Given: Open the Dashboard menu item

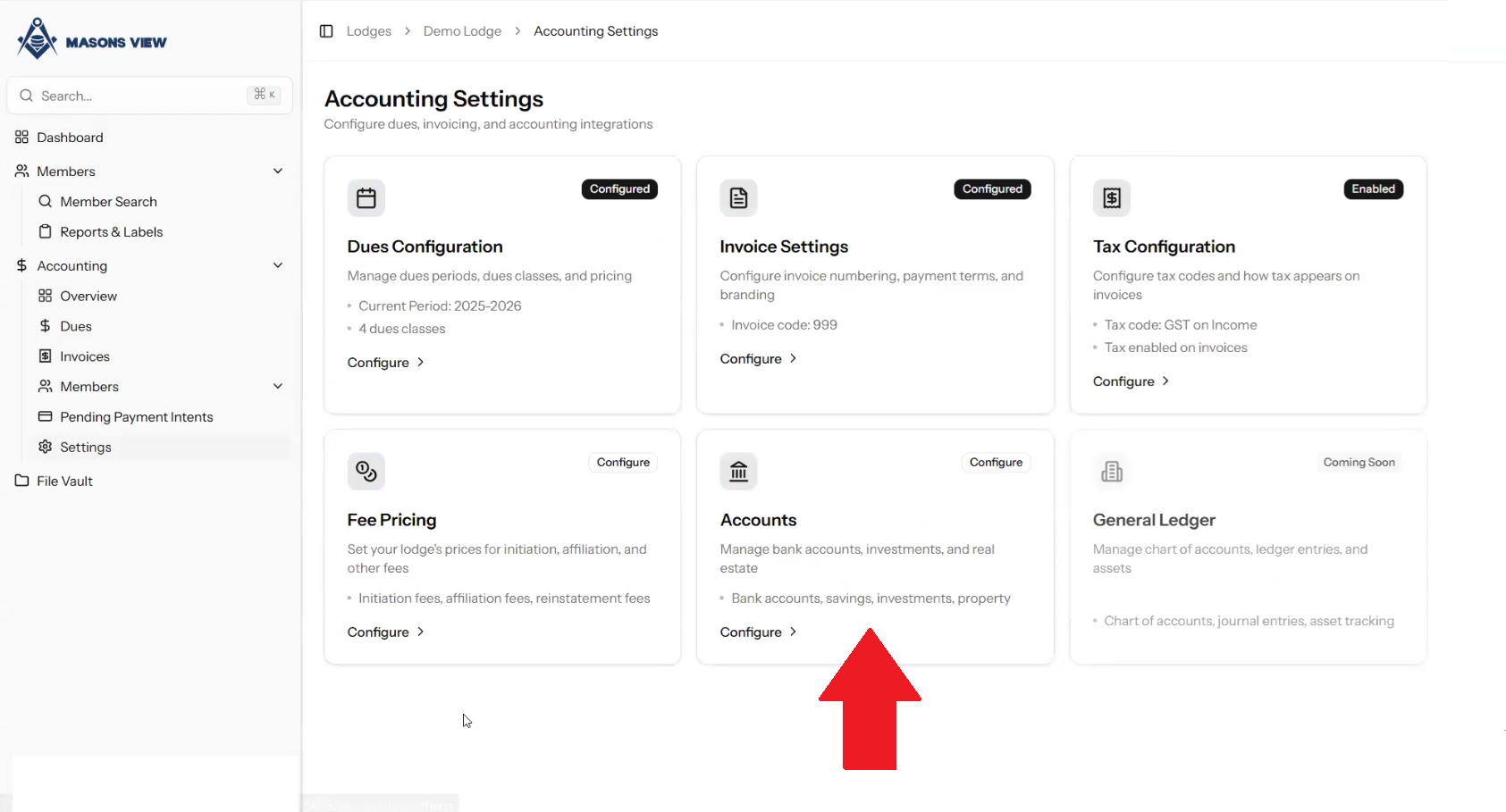Looking at the screenshot, I should coord(70,138).
